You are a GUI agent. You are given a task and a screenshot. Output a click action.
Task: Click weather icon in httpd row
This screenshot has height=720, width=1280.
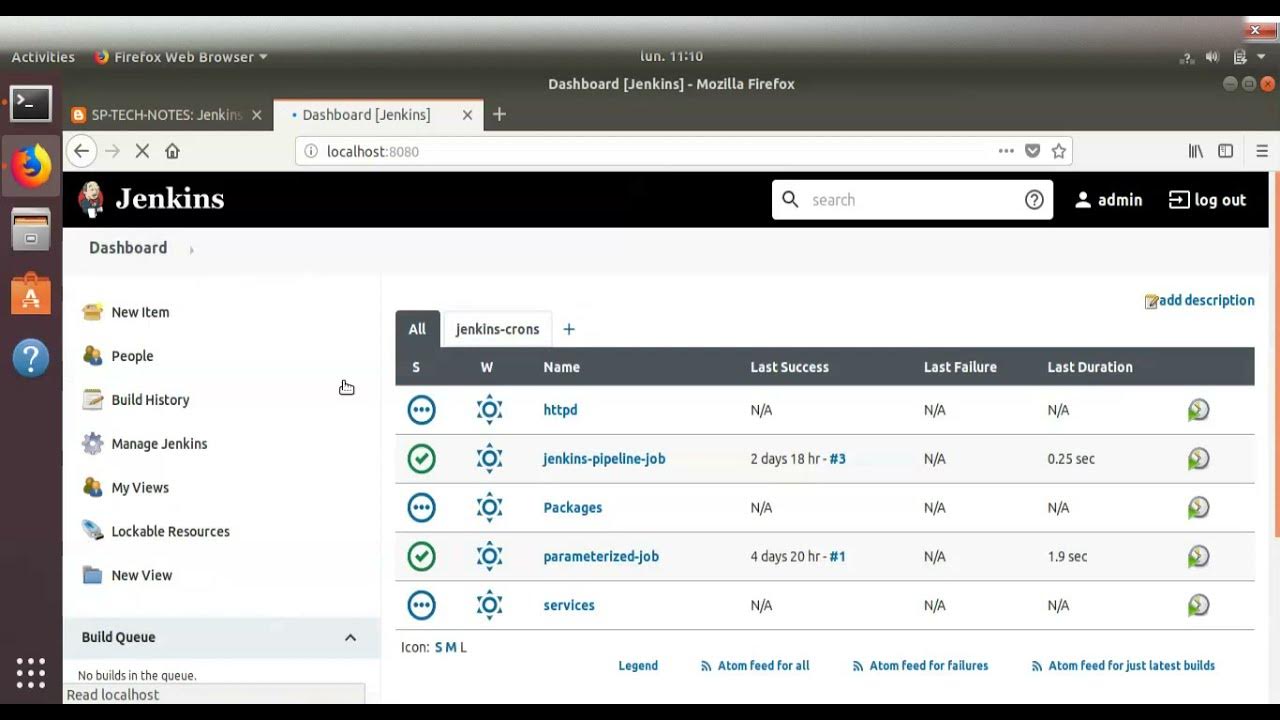coord(489,410)
